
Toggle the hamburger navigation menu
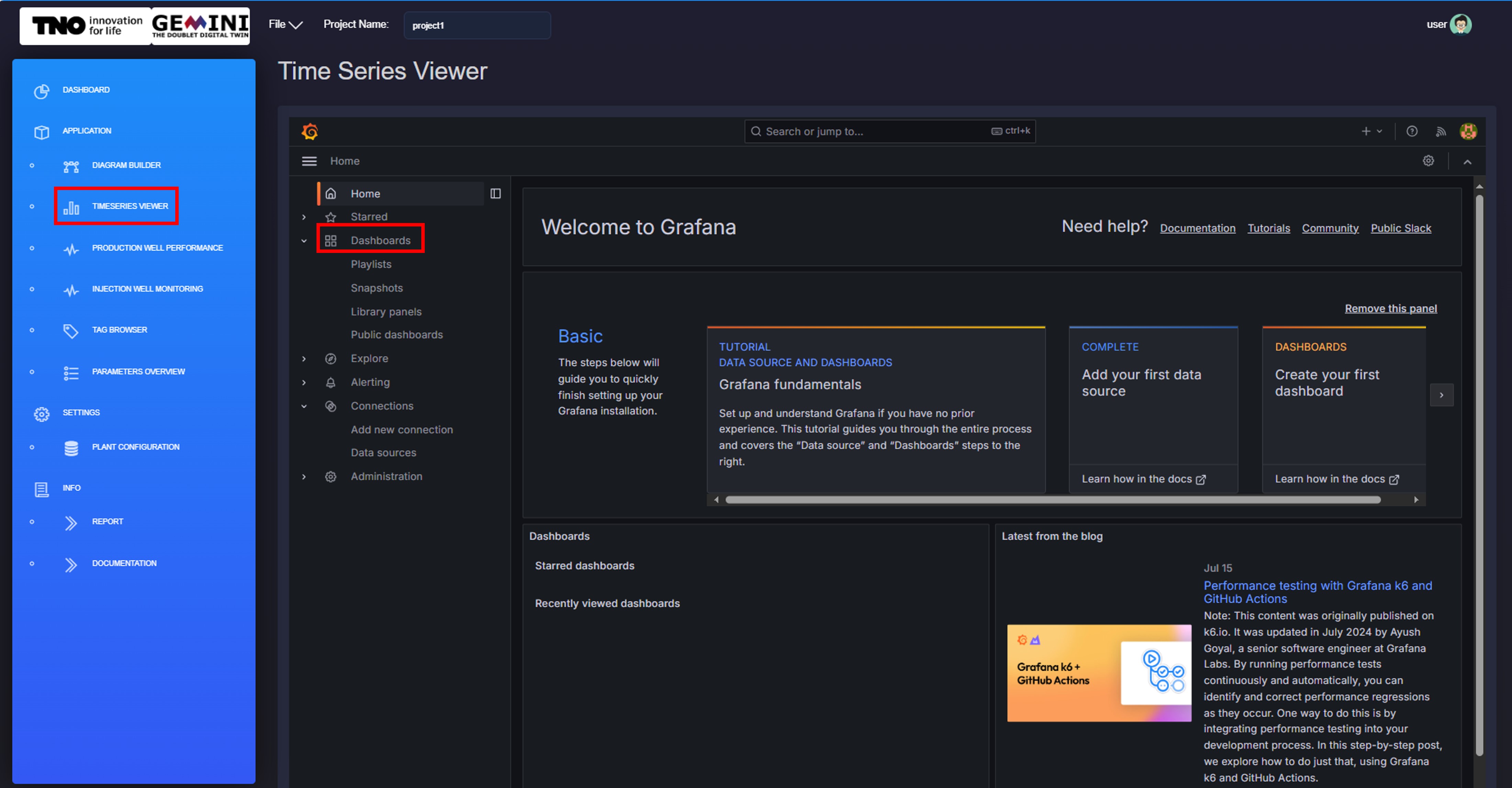point(309,161)
